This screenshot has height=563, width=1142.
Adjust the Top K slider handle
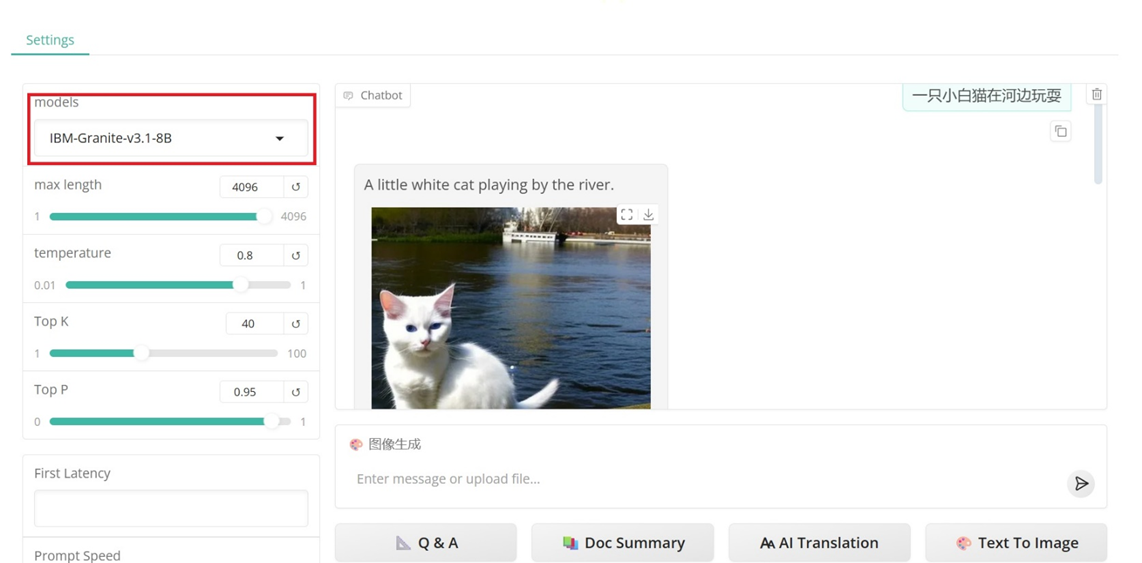[141, 353]
